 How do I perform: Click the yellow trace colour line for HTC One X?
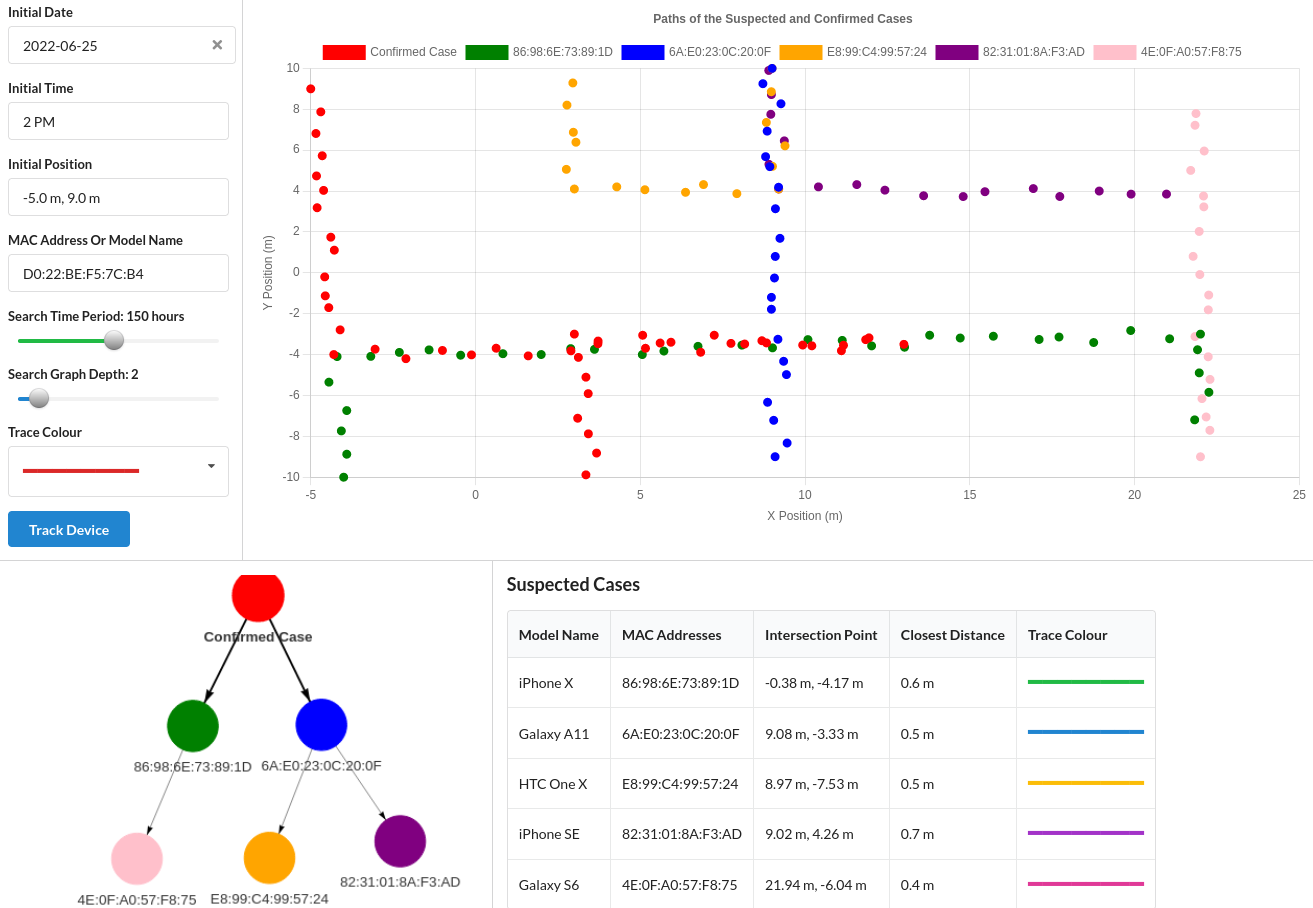[1086, 782]
